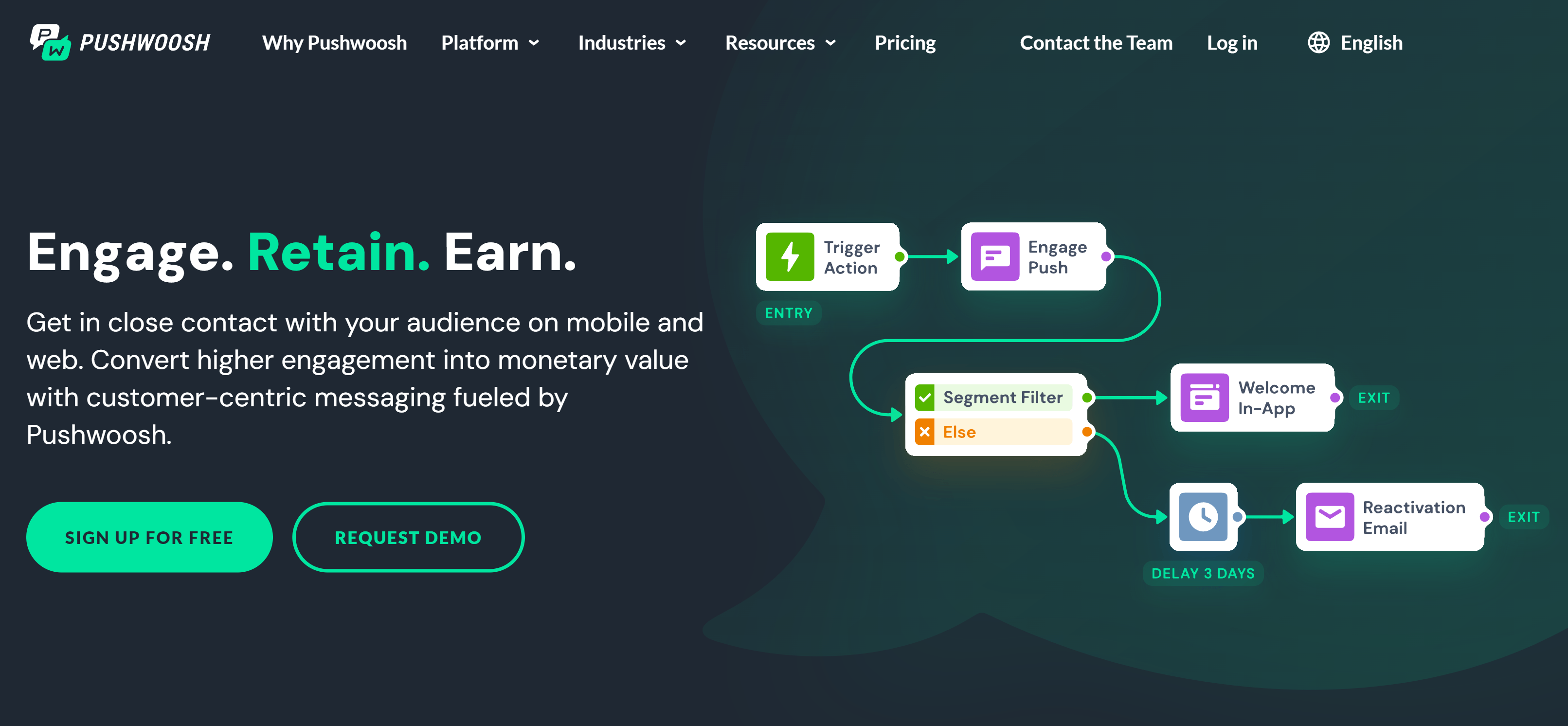This screenshot has height=726, width=1568.
Task: Click the orange X icon beside Else
Action: [x=925, y=432]
